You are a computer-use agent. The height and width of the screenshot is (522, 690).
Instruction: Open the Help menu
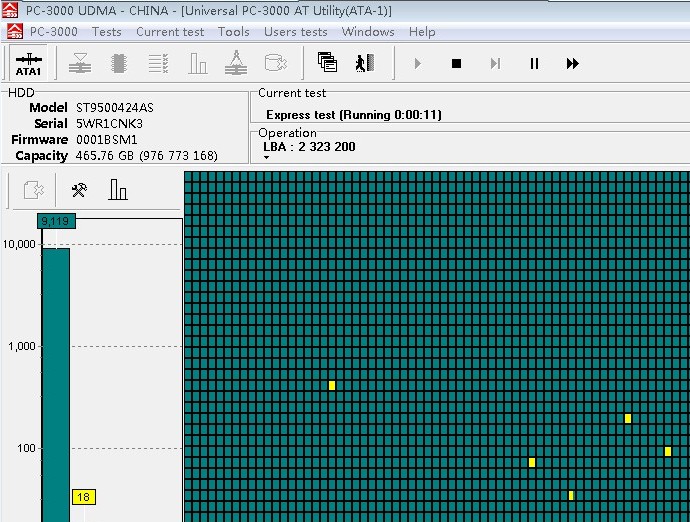(422, 32)
